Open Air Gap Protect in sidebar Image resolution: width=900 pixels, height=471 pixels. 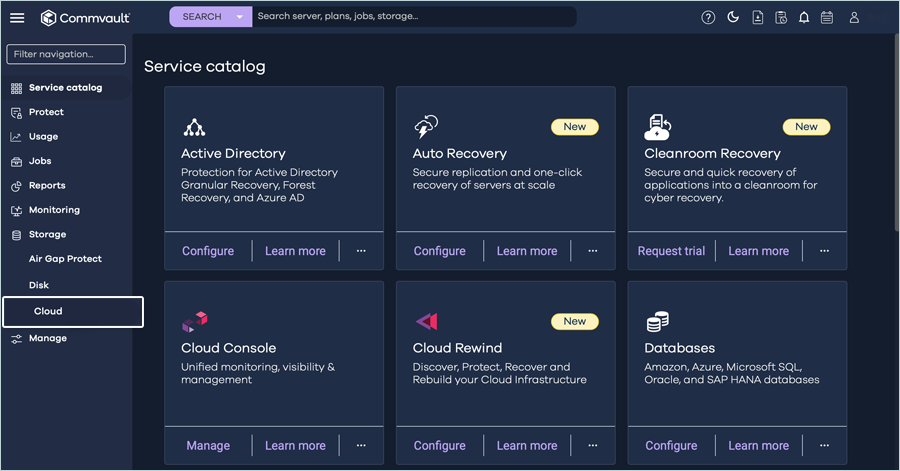coord(65,259)
